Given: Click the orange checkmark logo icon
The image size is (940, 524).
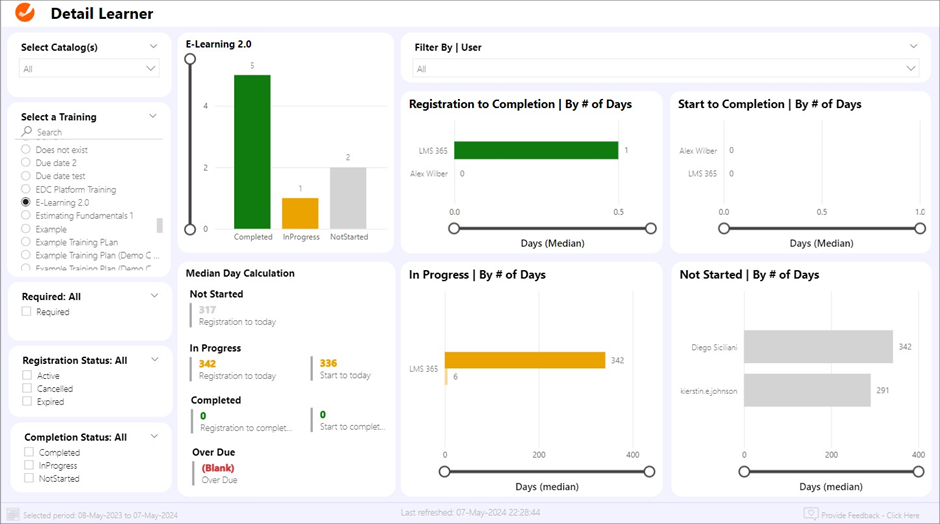Looking at the screenshot, I should 25,13.
